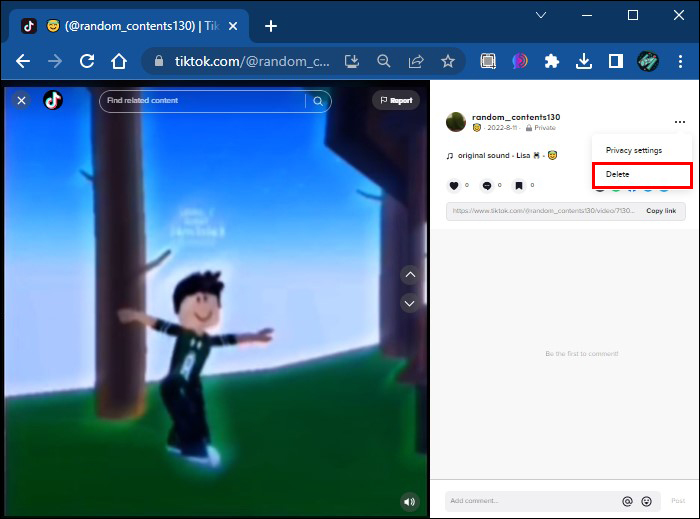Mute the video sound with the speaker icon
The width and height of the screenshot is (700, 519).
[x=409, y=502]
